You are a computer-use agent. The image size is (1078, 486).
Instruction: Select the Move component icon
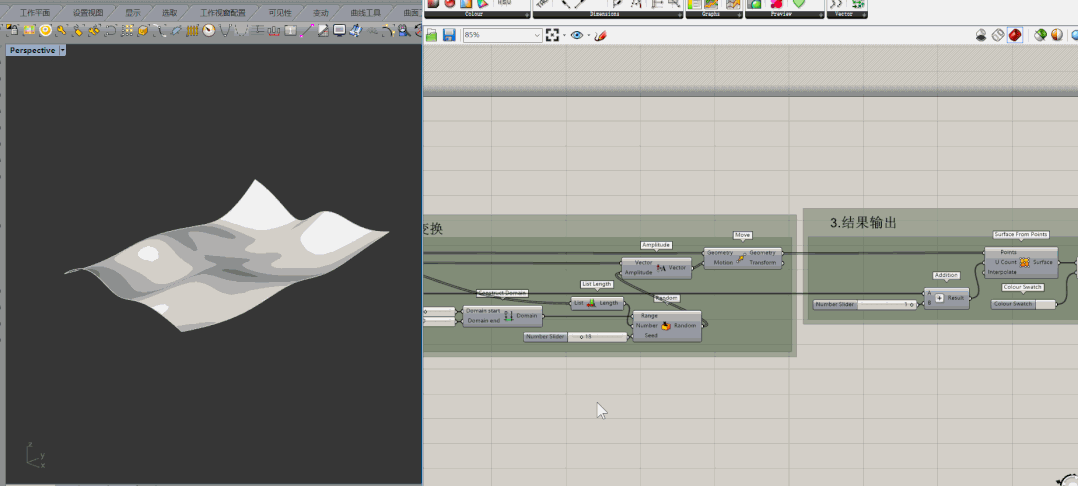[x=741, y=258]
